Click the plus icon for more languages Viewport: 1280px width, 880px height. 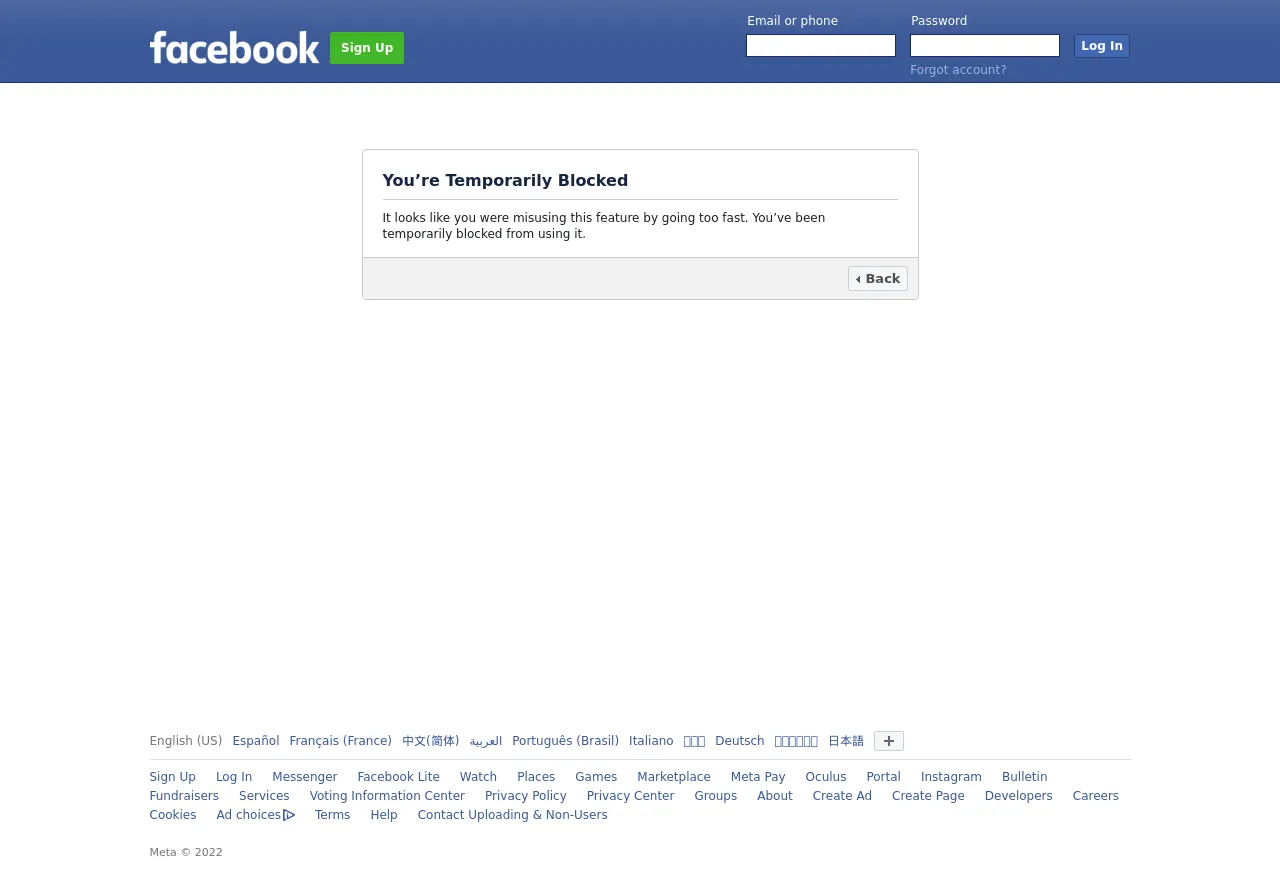point(889,741)
